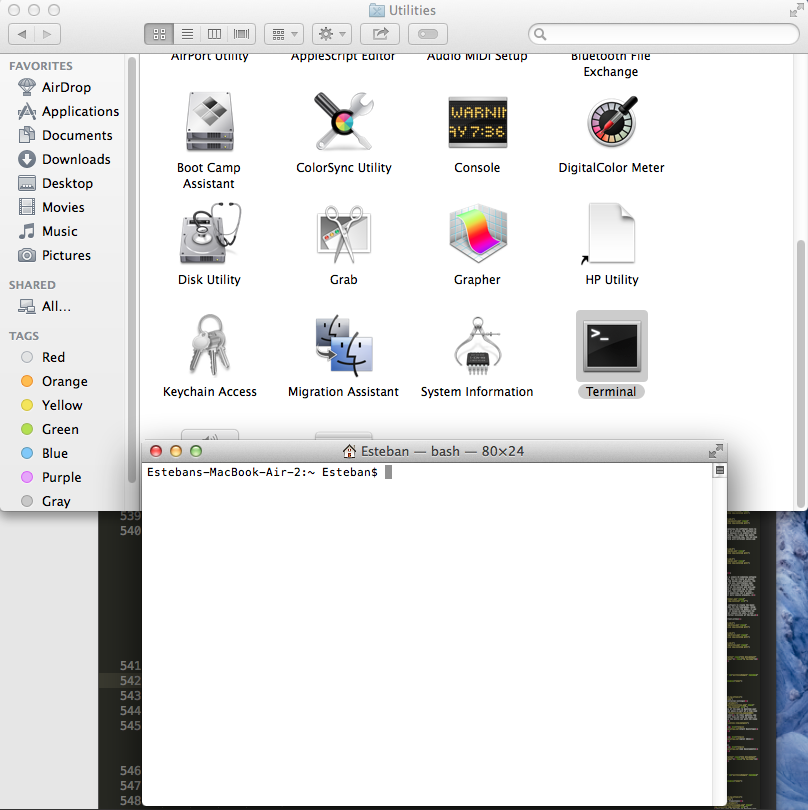Click the 'Terminal' file name label
Viewport: 808px width, 810px height.
coord(611,392)
